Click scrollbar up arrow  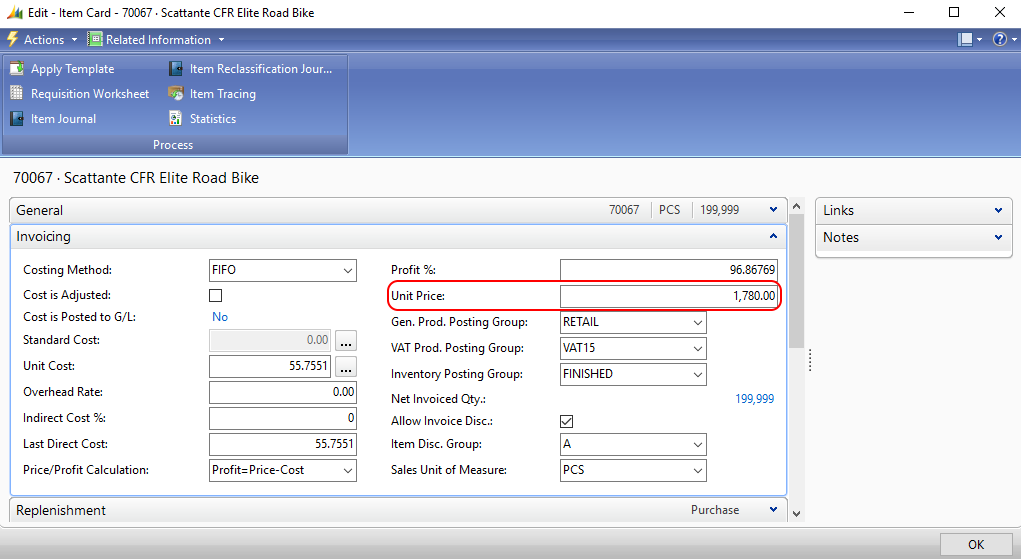796,206
